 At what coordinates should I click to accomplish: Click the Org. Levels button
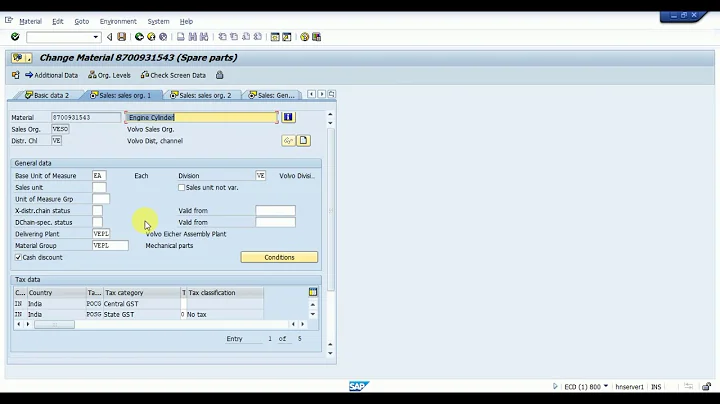click(x=109, y=75)
